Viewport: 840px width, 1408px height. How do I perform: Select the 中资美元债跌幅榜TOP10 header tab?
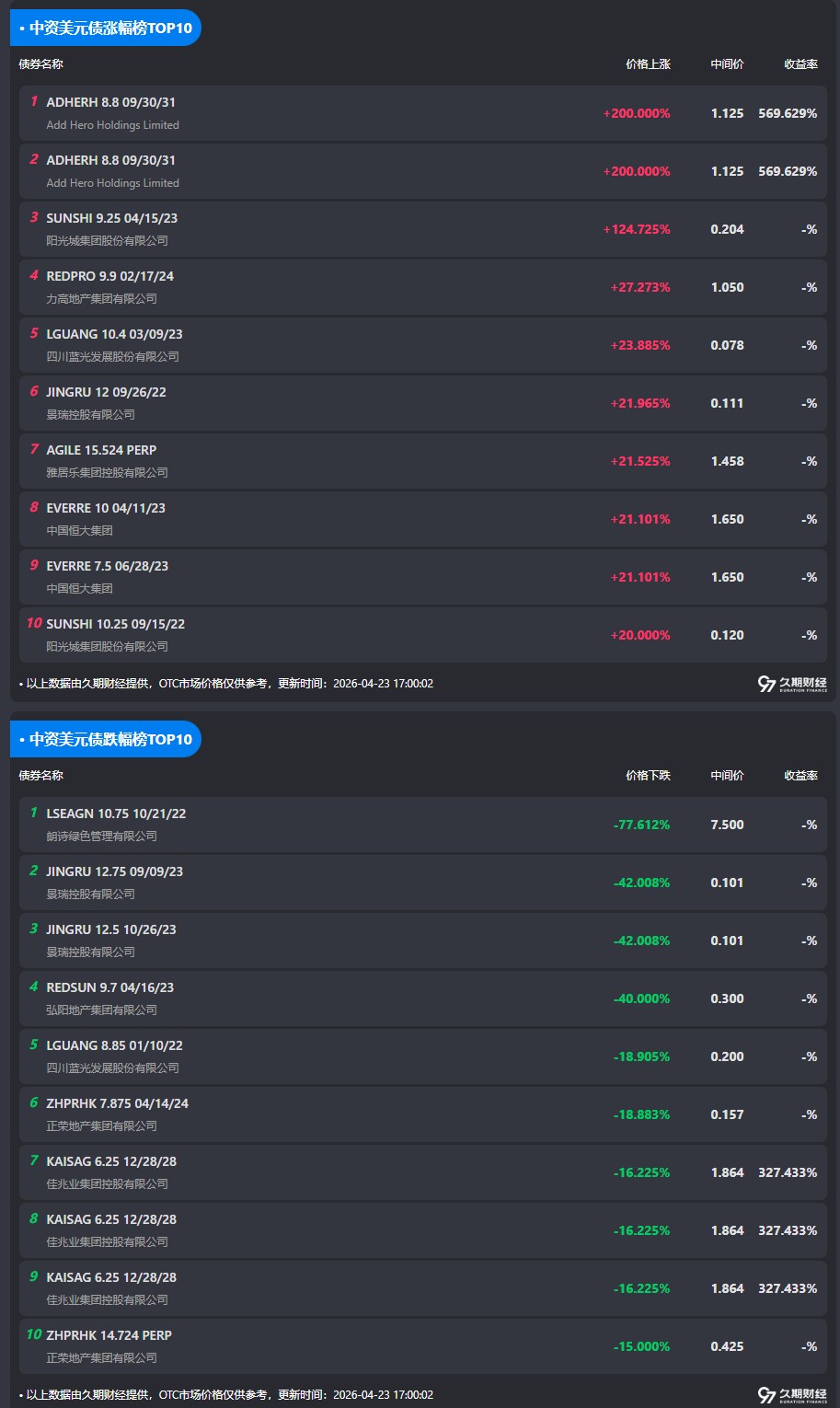click(x=106, y=740)
